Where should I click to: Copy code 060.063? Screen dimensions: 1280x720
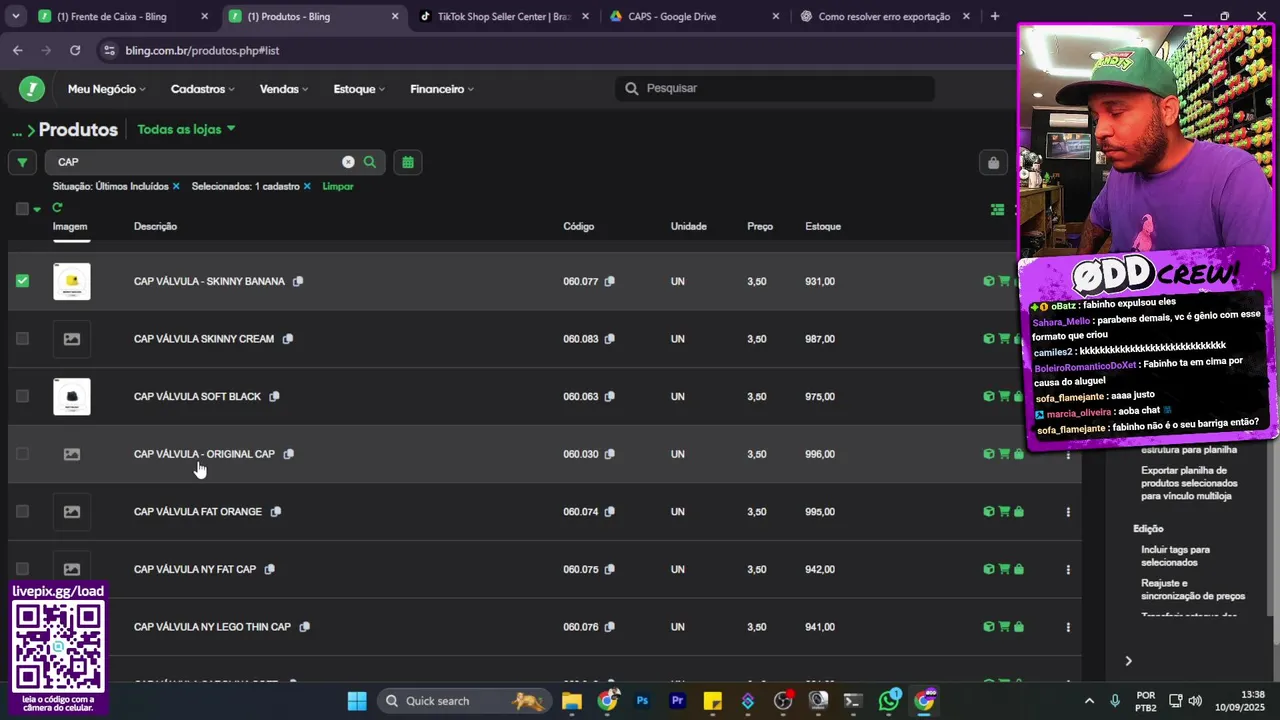[x=609, y=396]
